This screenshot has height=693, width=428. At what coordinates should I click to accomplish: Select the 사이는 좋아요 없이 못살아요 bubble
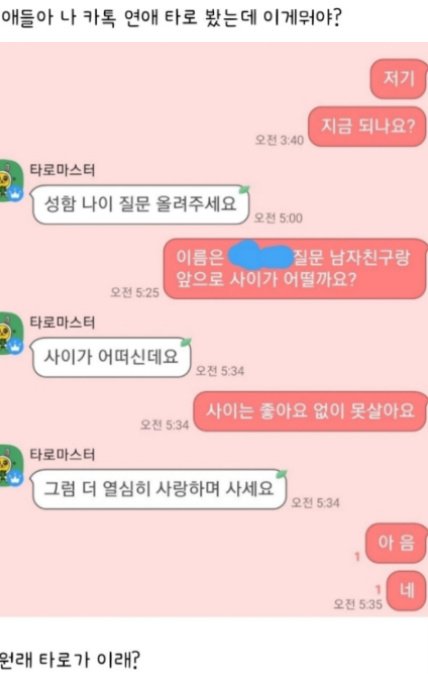click(310, 411)
